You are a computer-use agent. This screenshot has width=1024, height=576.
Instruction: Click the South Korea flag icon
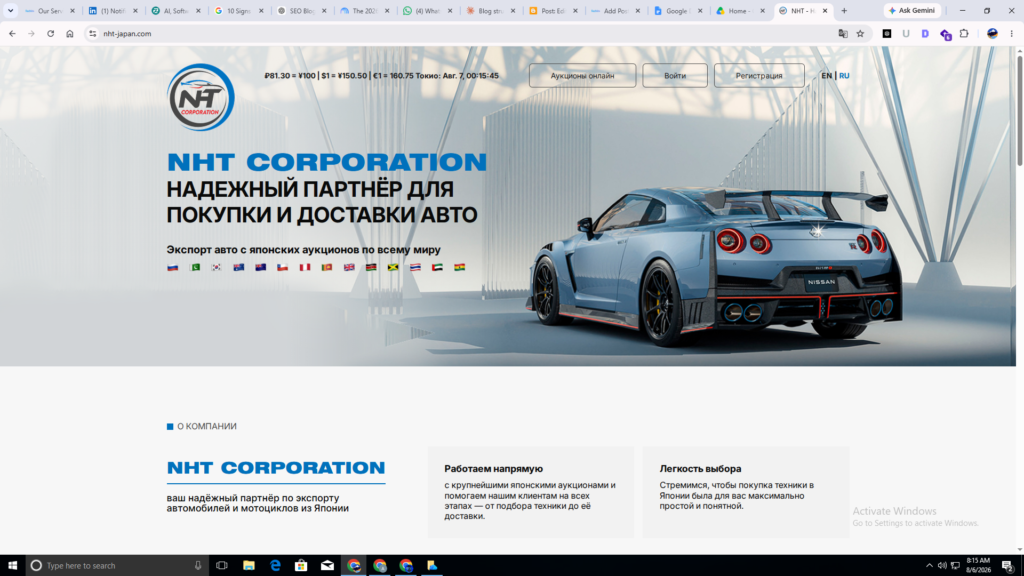[217, 267]
